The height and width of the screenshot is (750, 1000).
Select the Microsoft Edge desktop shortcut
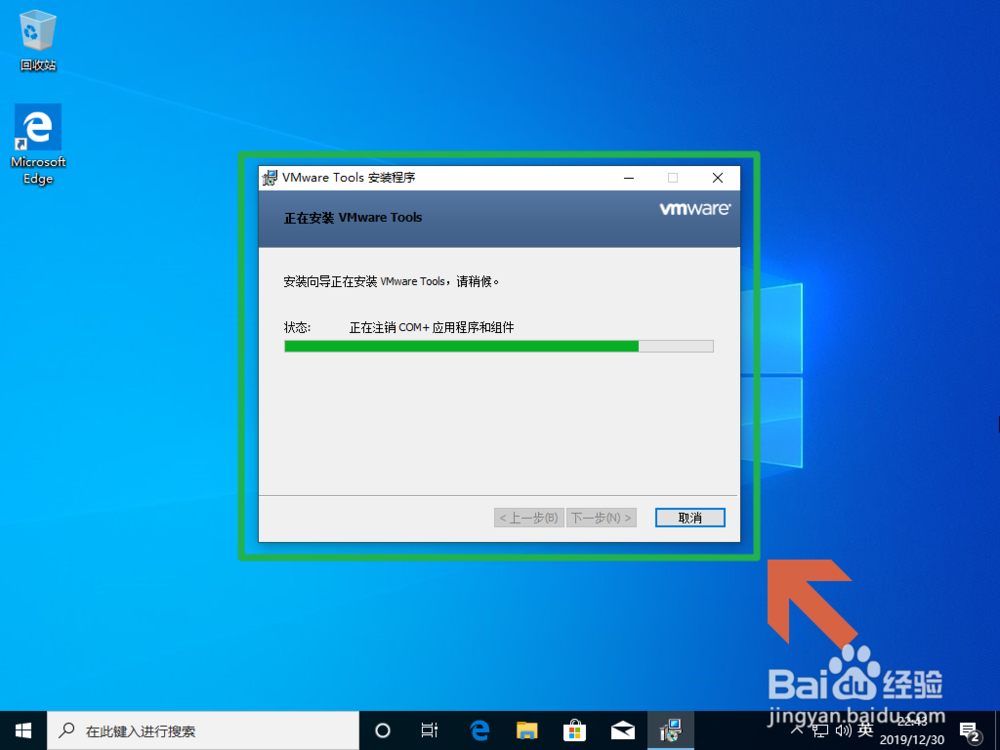tap(38, 144)
